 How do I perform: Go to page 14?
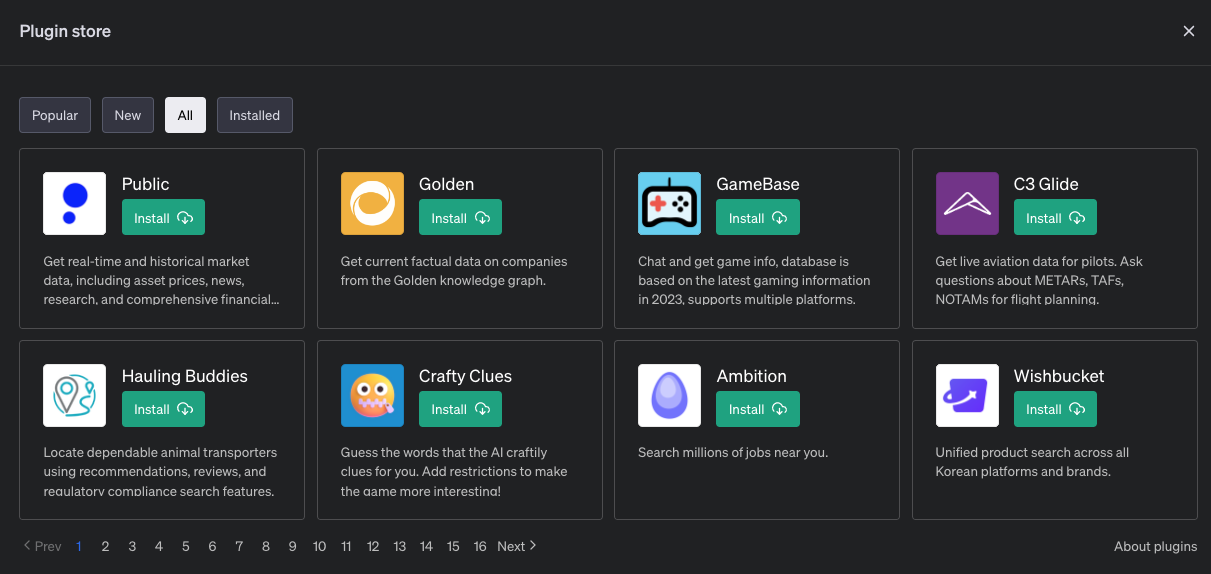coord(426,546)
